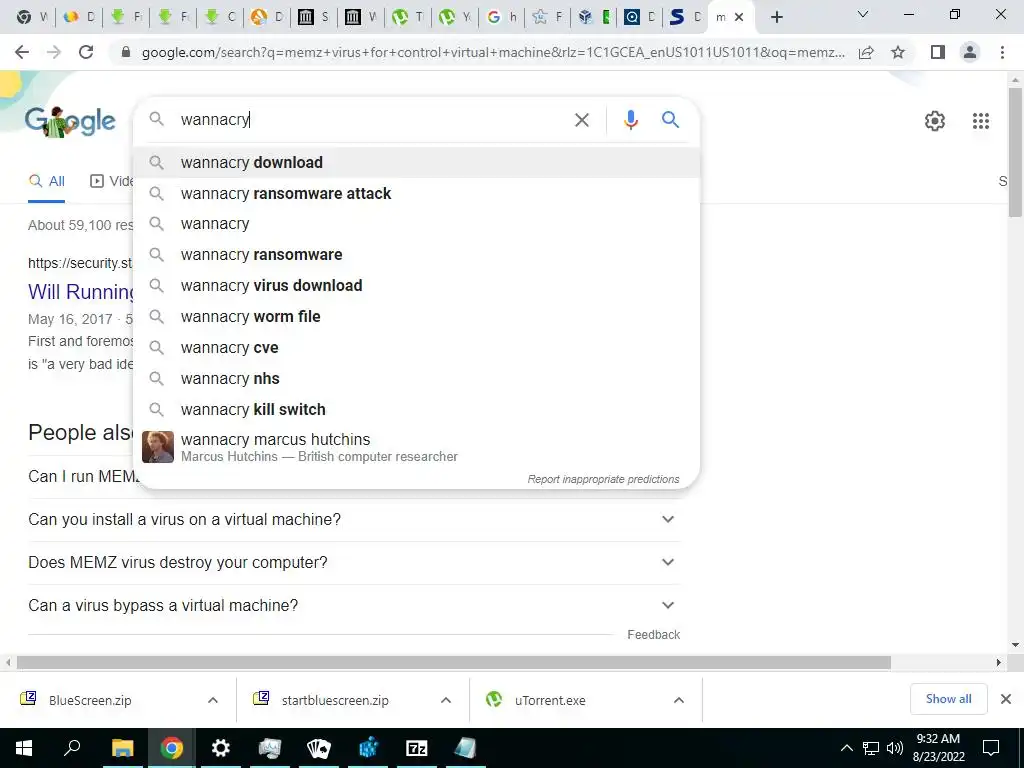Open the tab search dropdown arrow
This screenshot has width=1024, height=768.
pos(863,14)
